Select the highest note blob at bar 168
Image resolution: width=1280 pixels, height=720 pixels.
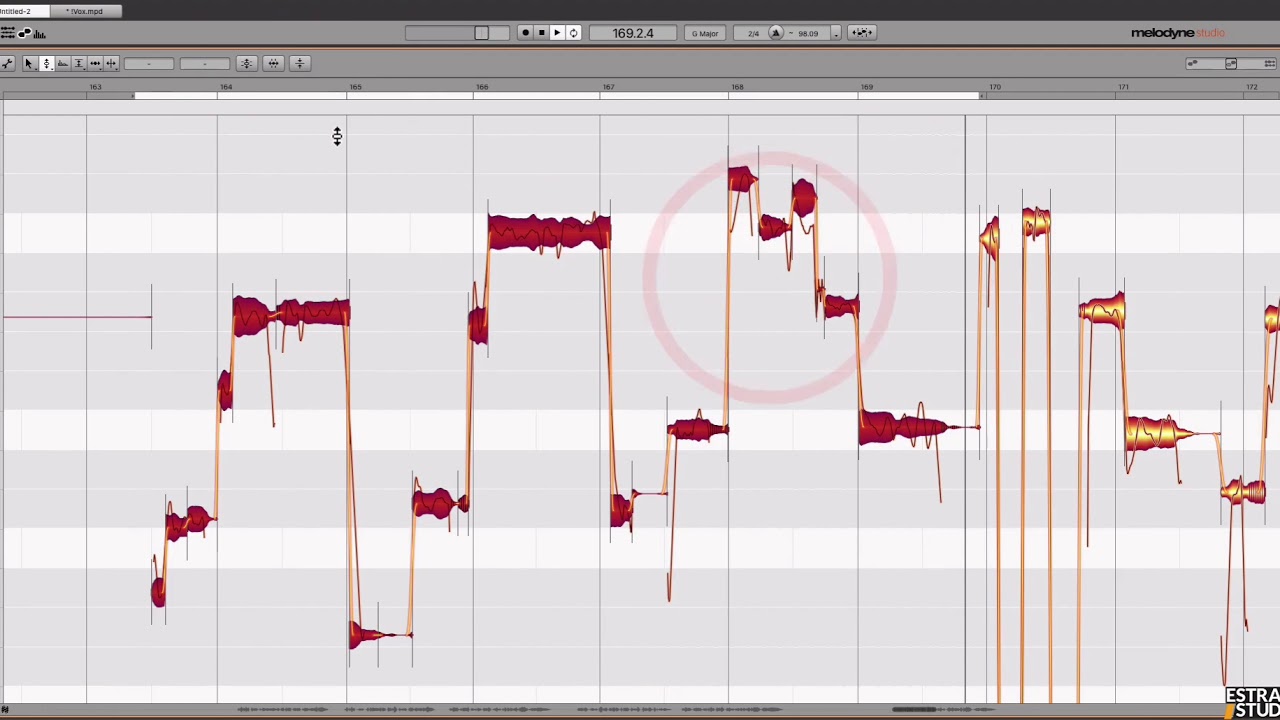click(x=742, y=180)
